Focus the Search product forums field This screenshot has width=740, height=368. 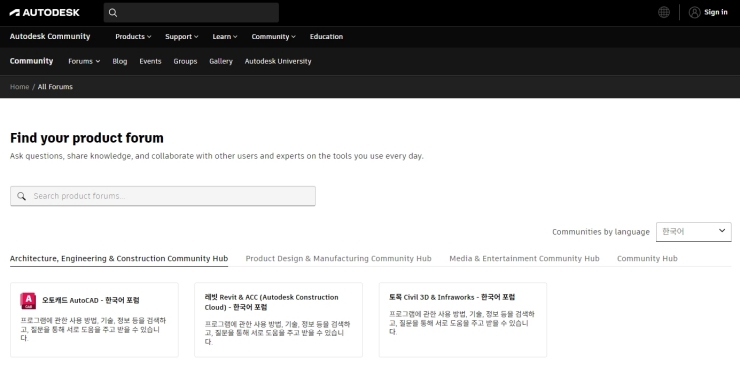tap(163, 196)
